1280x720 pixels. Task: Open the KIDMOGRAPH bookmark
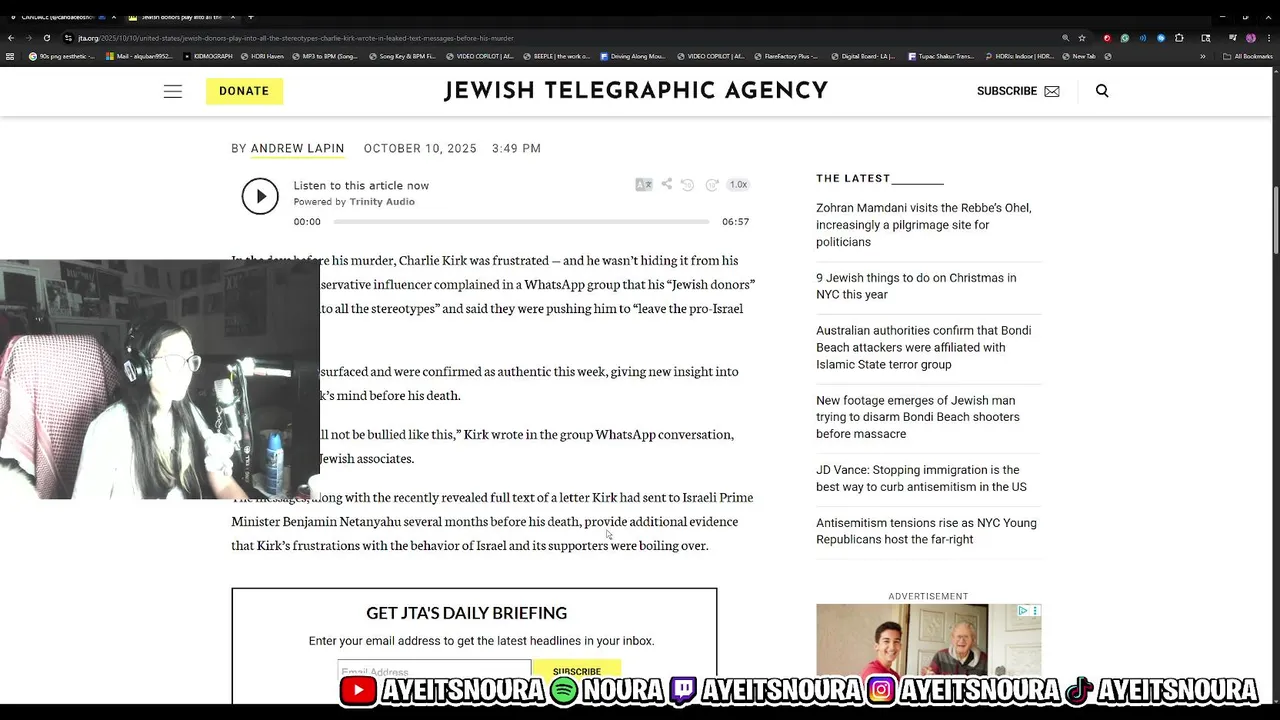tap(207, 56)
